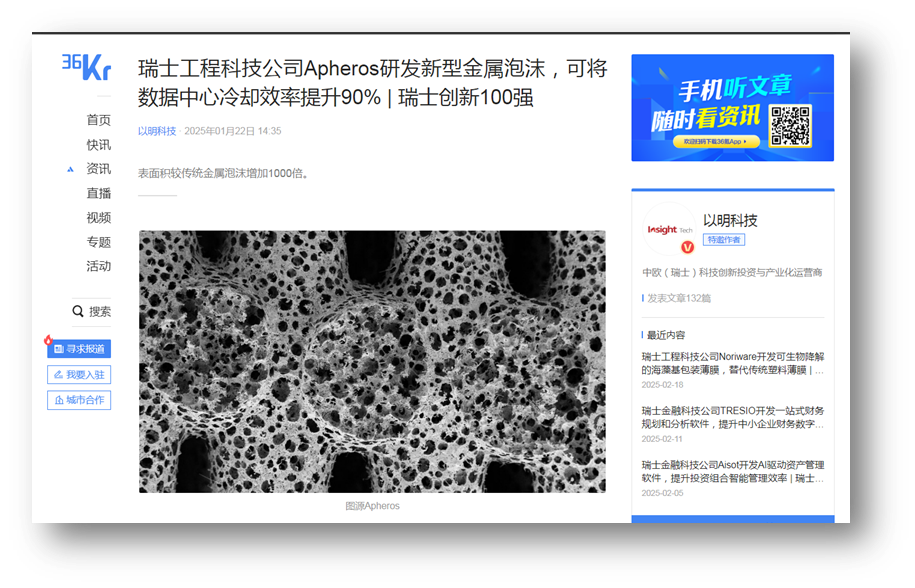The image size is (915, 588).
Task: Click the search magnifier icon
Action: (78, 311)
